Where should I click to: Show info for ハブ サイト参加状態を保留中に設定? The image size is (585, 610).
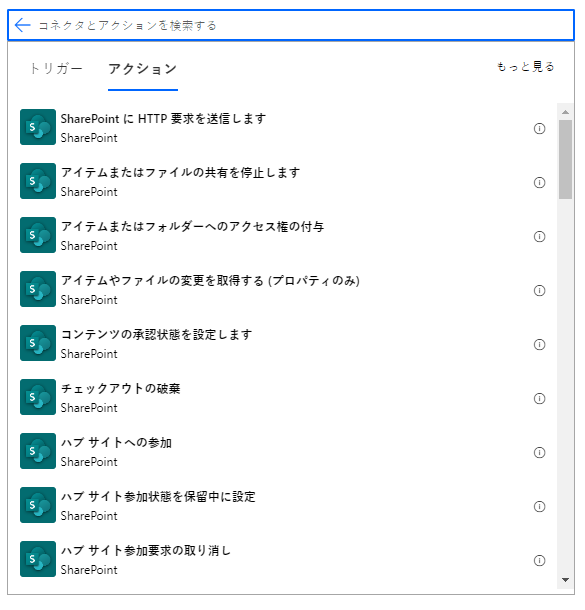pyautogui.click(x=539, y=507)
